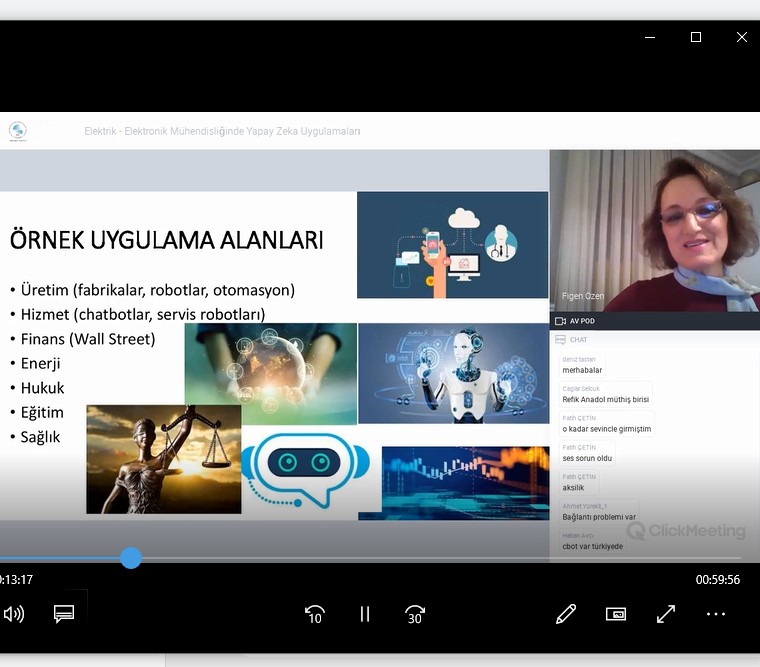Click the Hukuk bullet
The width and height of the screenshot is (760, 667).
coord(37,388)
